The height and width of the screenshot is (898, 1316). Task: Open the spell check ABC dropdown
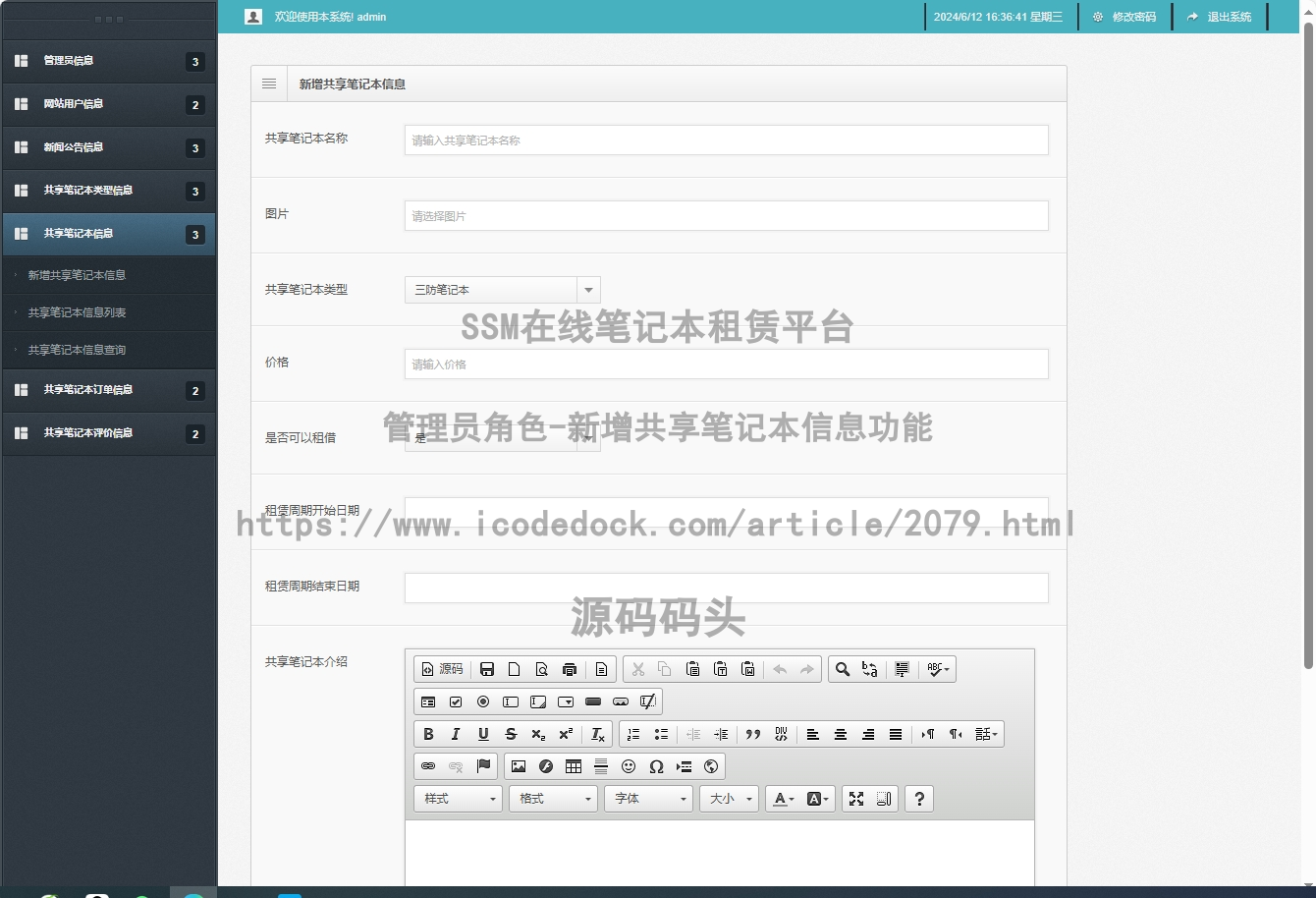pyautogui.click(x=938, y=669)
